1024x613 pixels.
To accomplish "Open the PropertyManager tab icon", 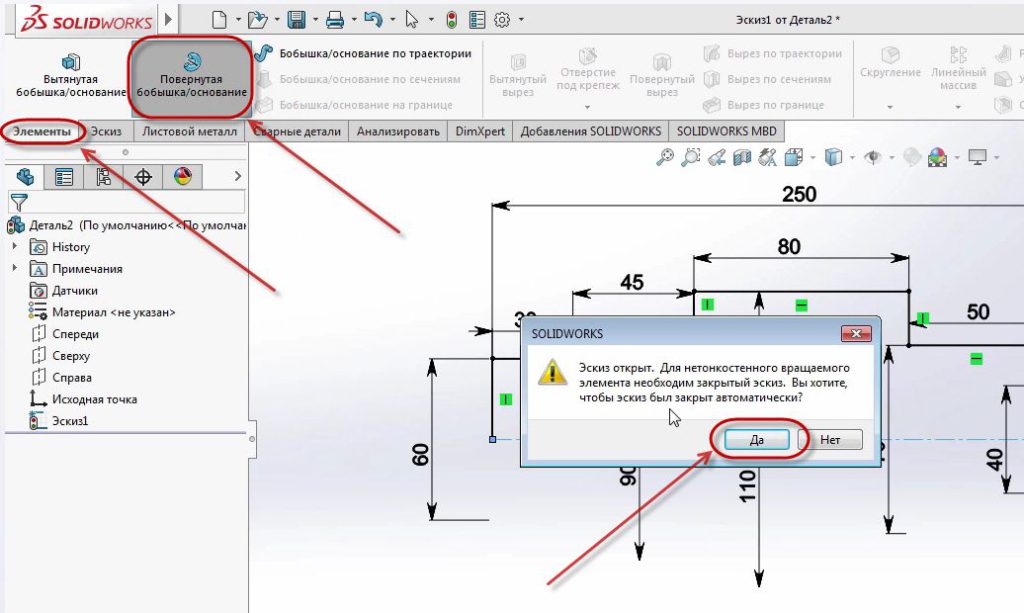I will 64,176.
